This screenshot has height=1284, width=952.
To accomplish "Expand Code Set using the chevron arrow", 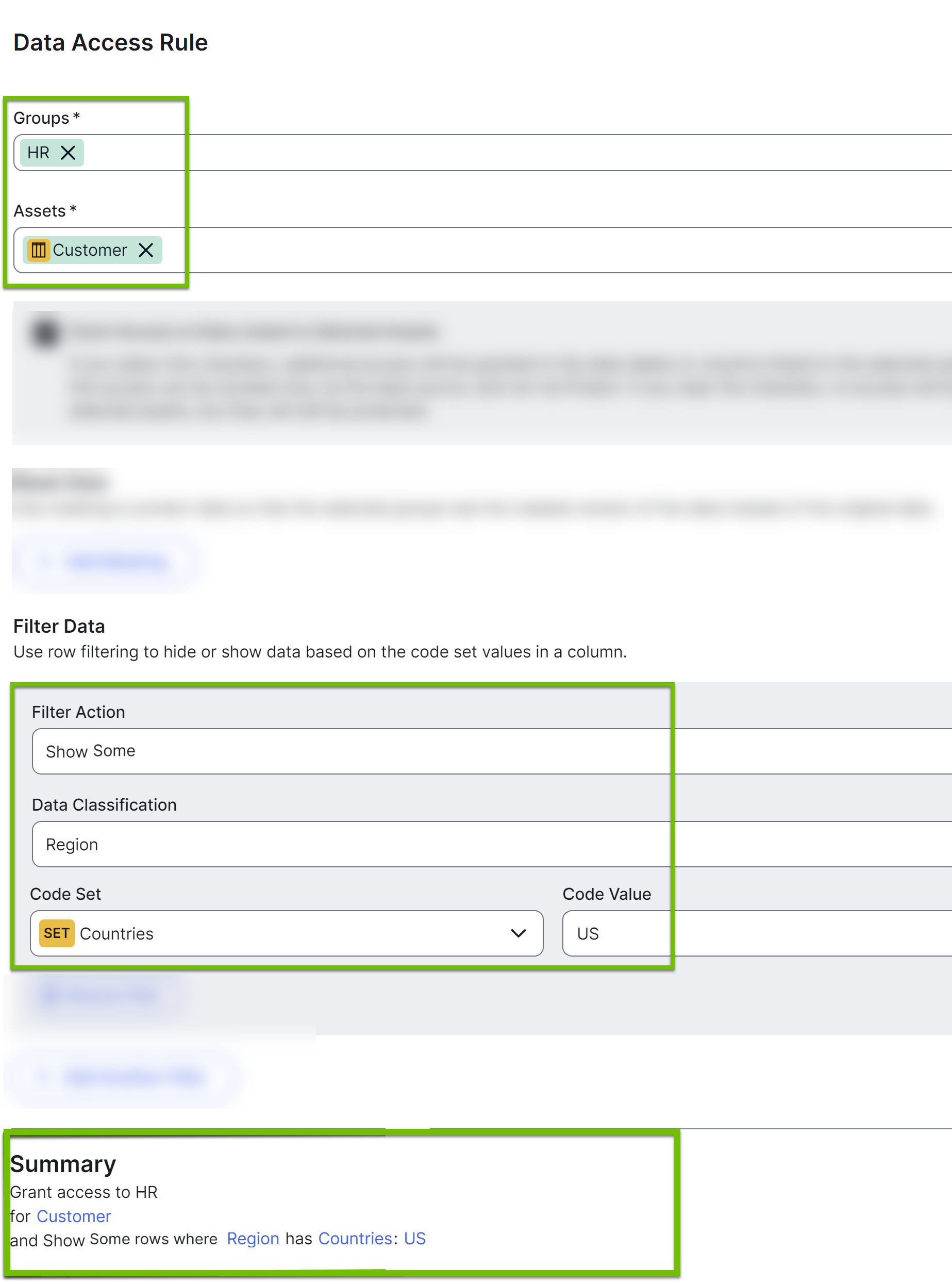I will click(x=518, y=933).
